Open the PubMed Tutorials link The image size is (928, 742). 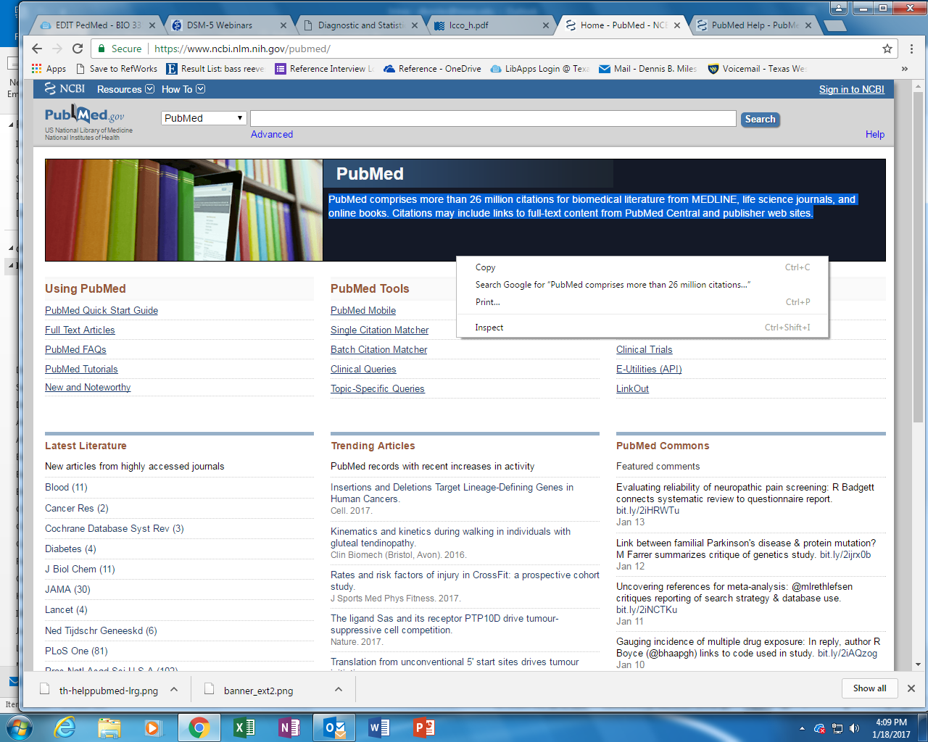[81, 369]
